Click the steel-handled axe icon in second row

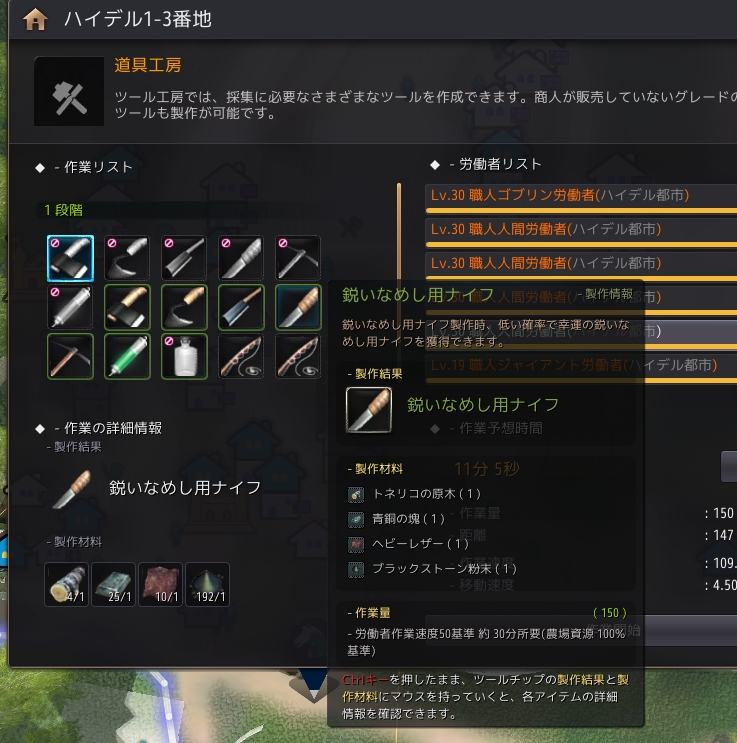click(x=127, y=307)
